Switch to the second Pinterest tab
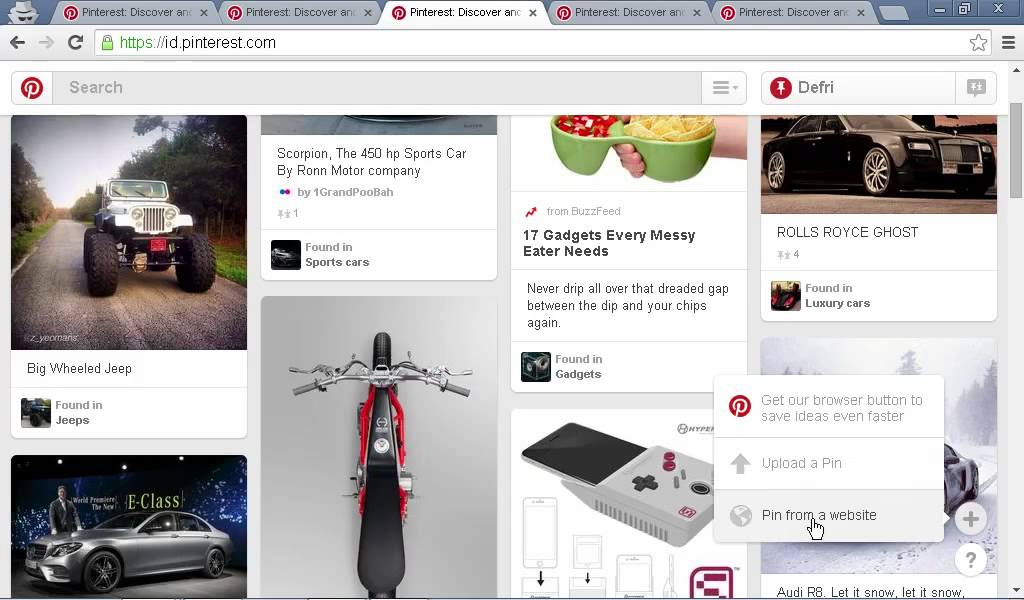This screenshot has width=1024, height=600. tap(300, 12)
